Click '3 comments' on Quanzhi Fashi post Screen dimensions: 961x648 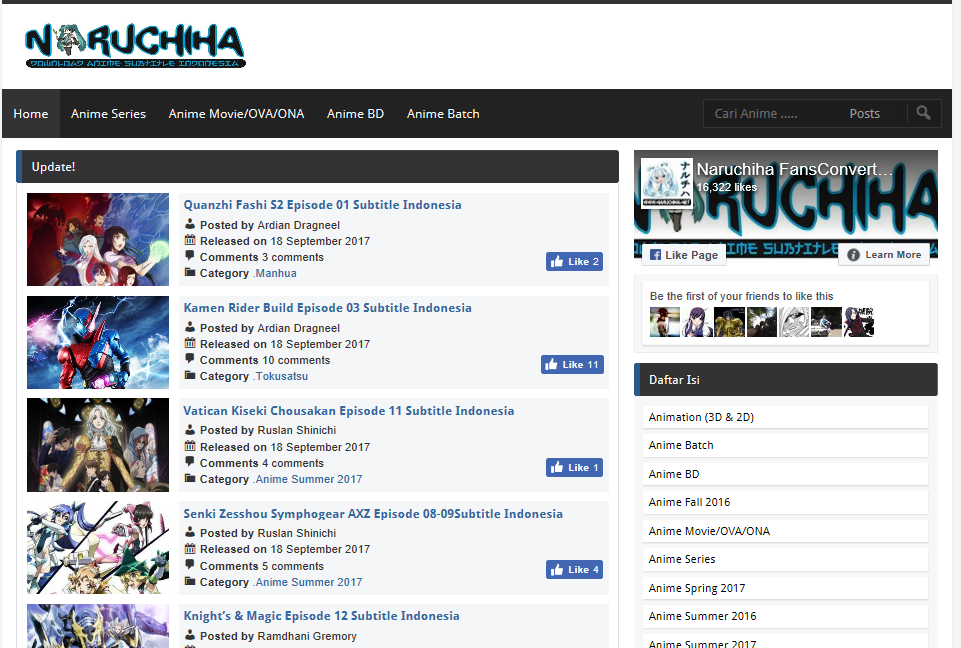[292, 257]
